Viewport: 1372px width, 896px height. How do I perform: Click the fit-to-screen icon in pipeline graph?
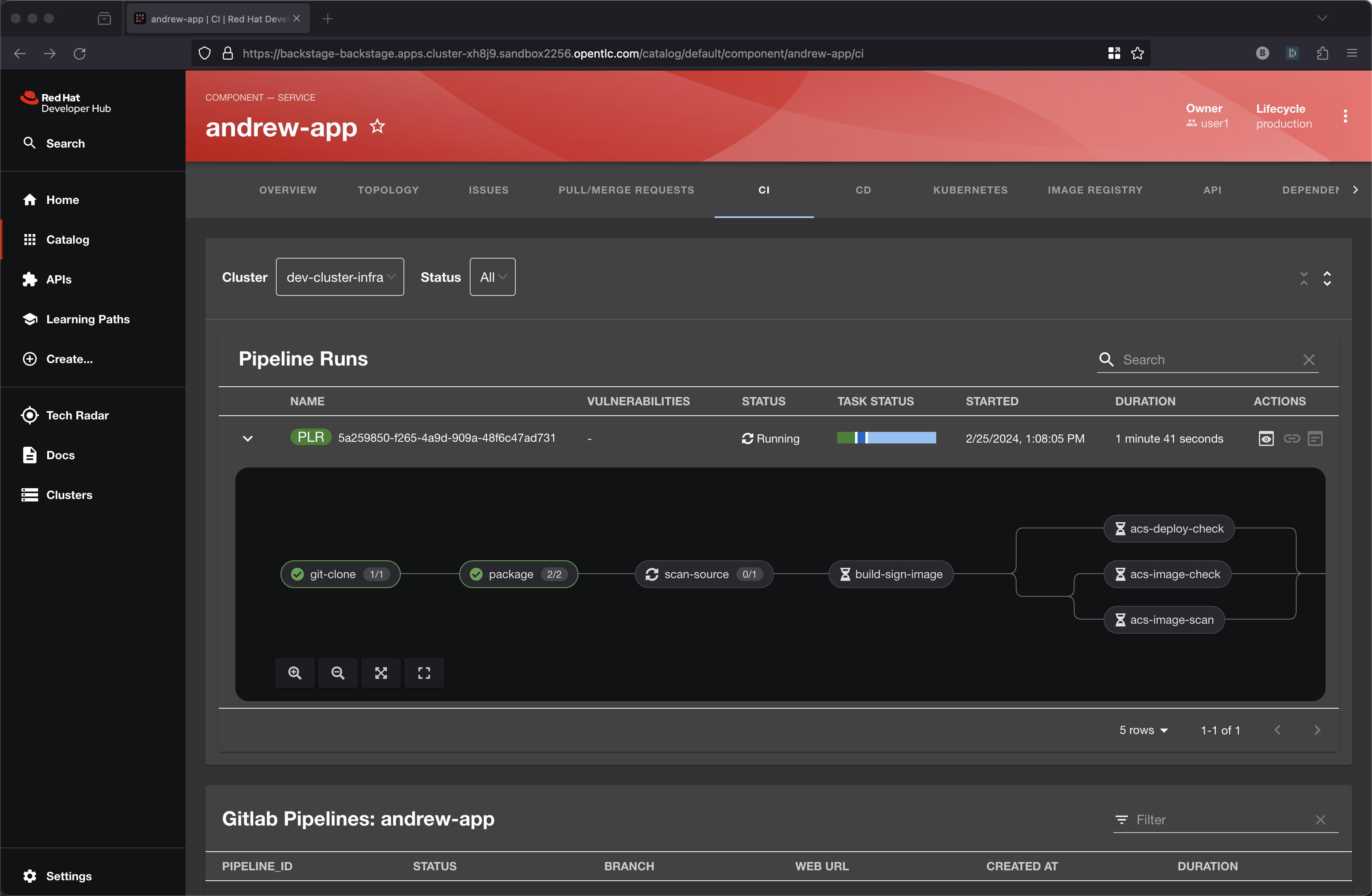[381, 673]
